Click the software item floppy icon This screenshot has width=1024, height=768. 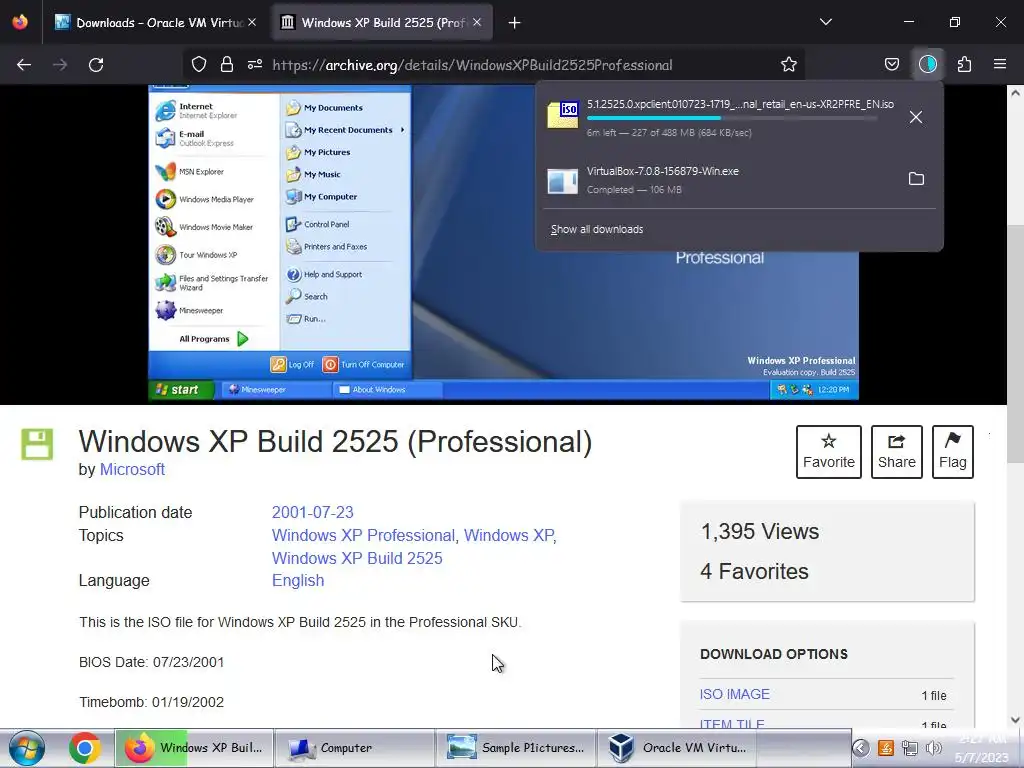37,444
